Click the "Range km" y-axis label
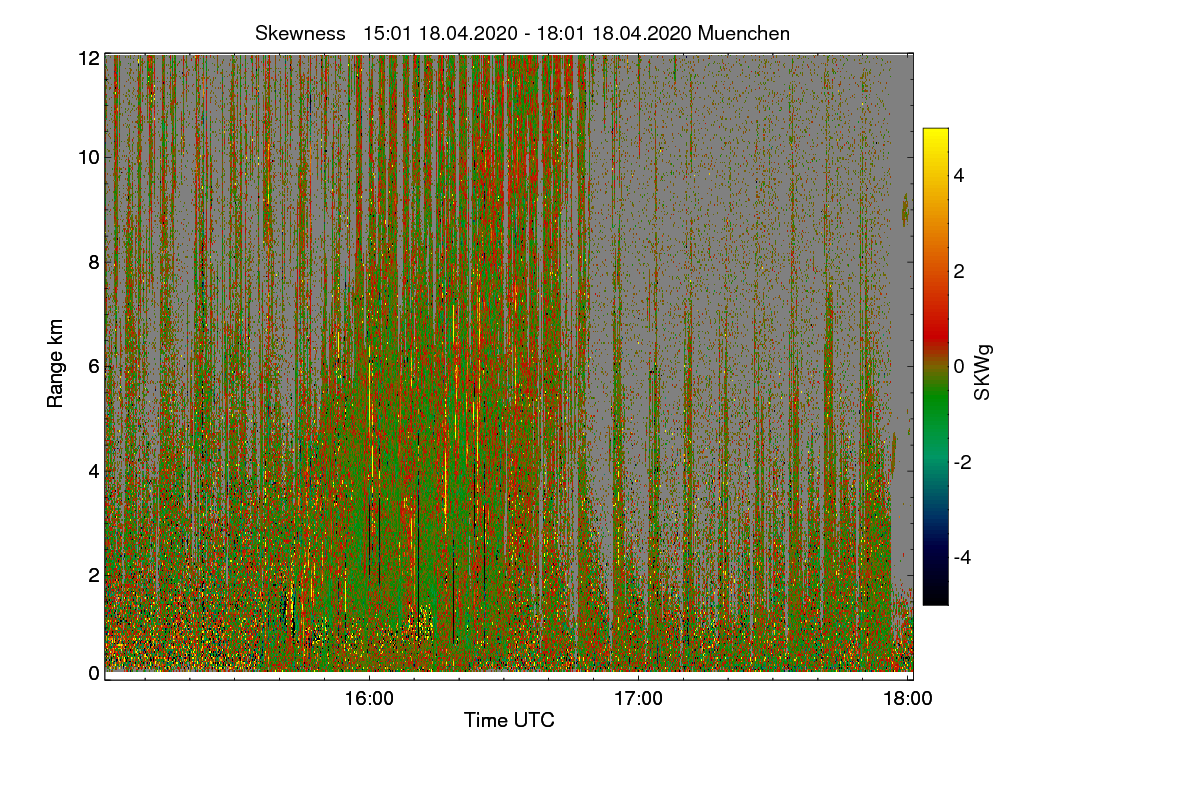The width and height of the screenshot is (1200, 800). pos(55,364)
